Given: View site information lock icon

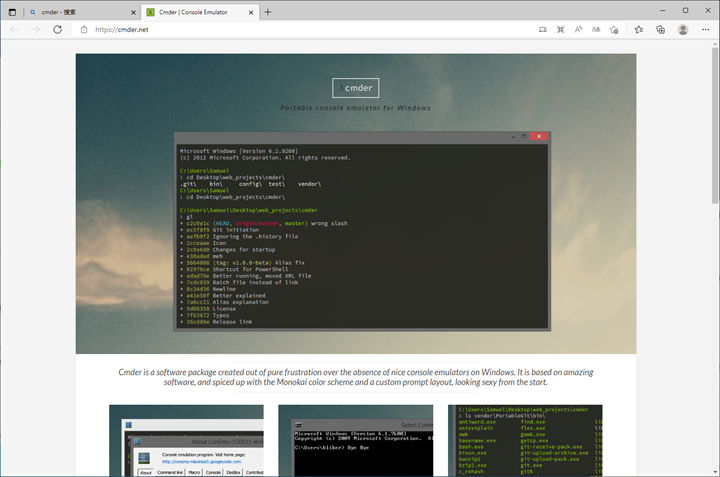Looking at the screenshot, I should coord(84,29).
